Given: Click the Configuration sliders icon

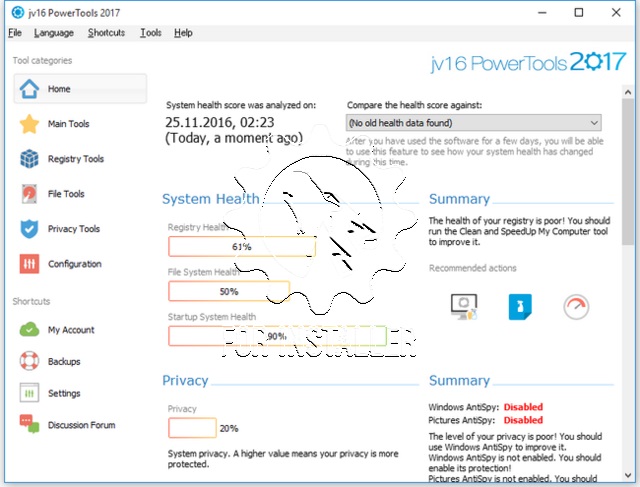Looking at the screenshot, I should coord(29,264).
